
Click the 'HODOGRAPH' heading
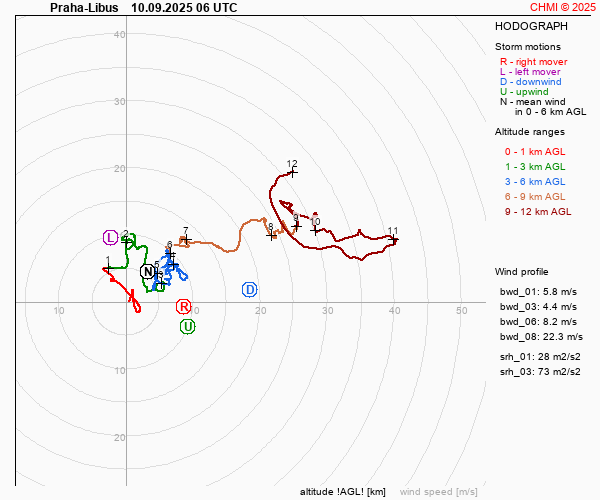point(531,26)
